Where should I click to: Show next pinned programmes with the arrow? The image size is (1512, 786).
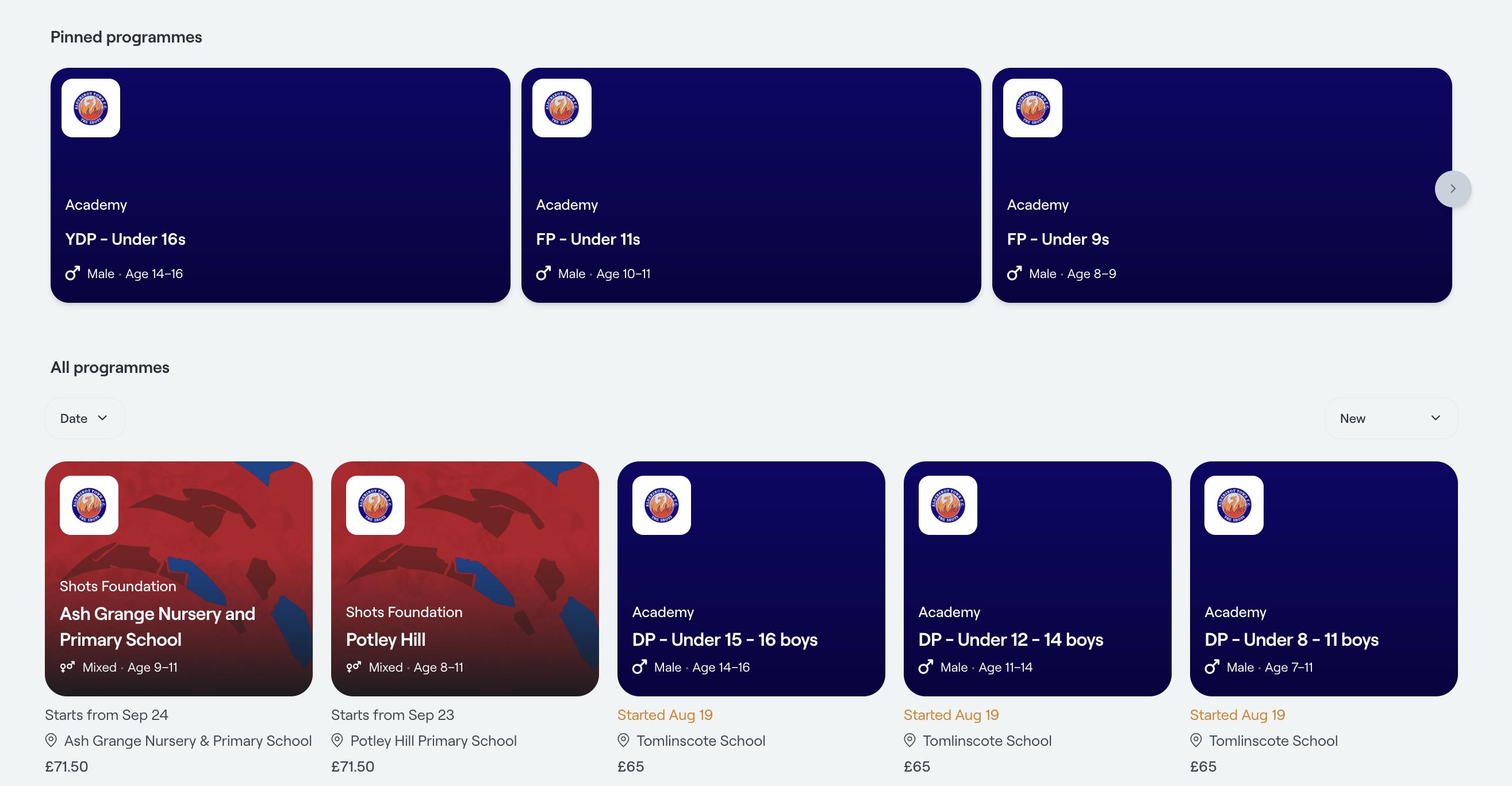point(1453,189)
